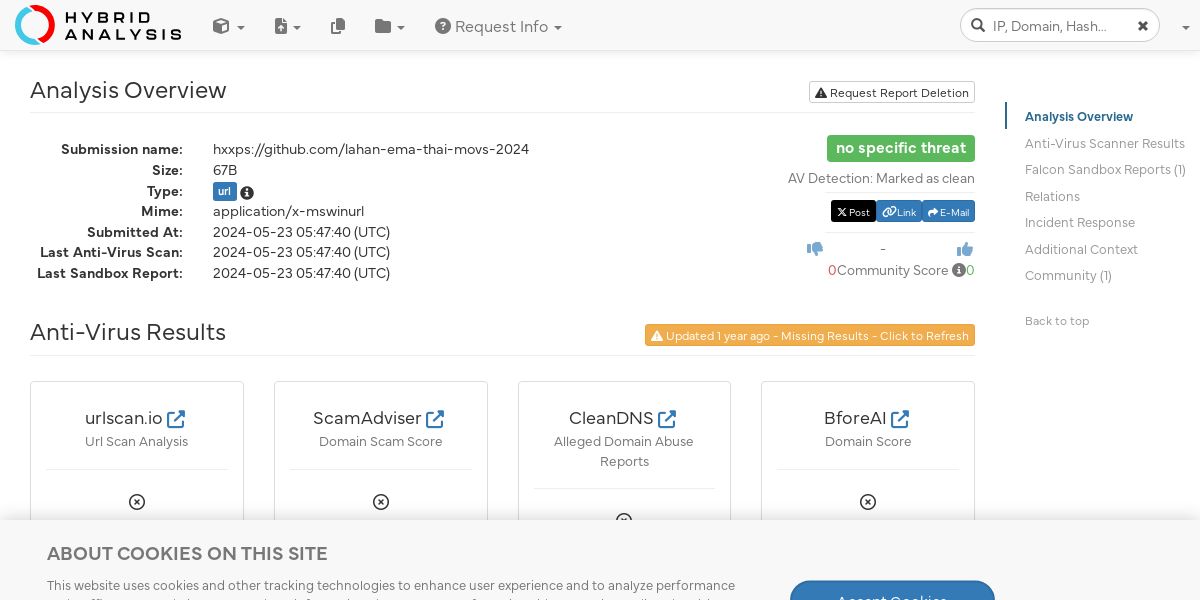Image resolution: width=1200 pixels, height=600 pixels.
Task: Open the Hybrid Analysis logo home link
Action: (98, 25)
